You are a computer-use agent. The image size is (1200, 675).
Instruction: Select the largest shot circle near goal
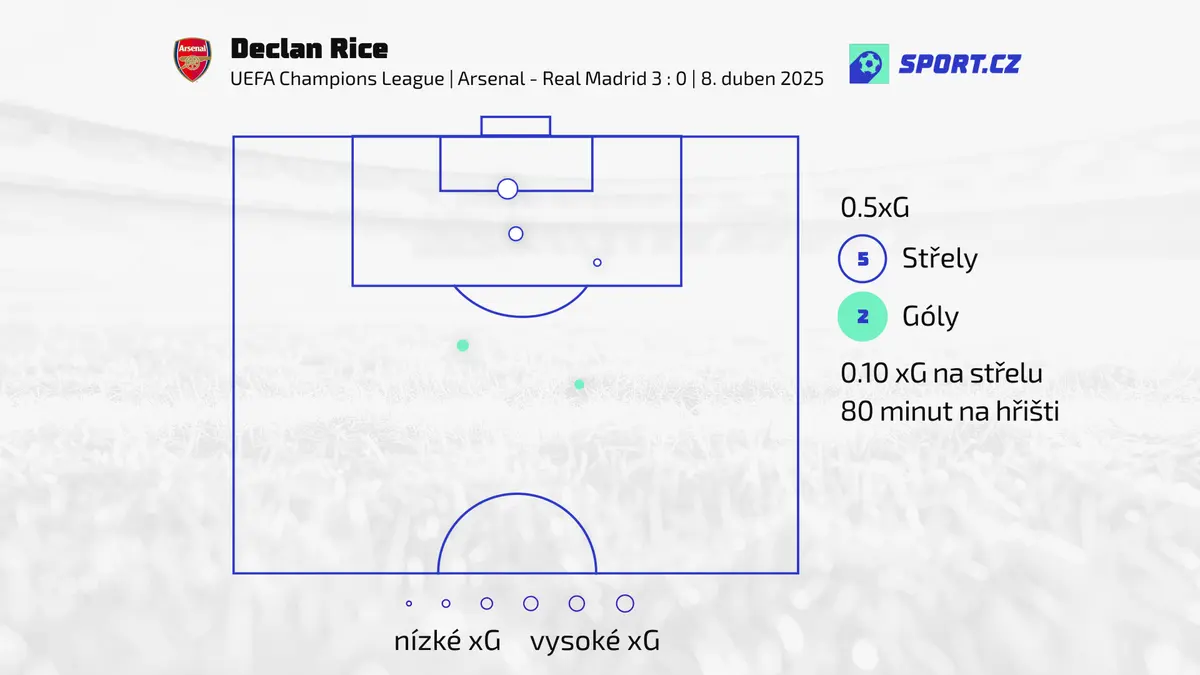(507, 189)
